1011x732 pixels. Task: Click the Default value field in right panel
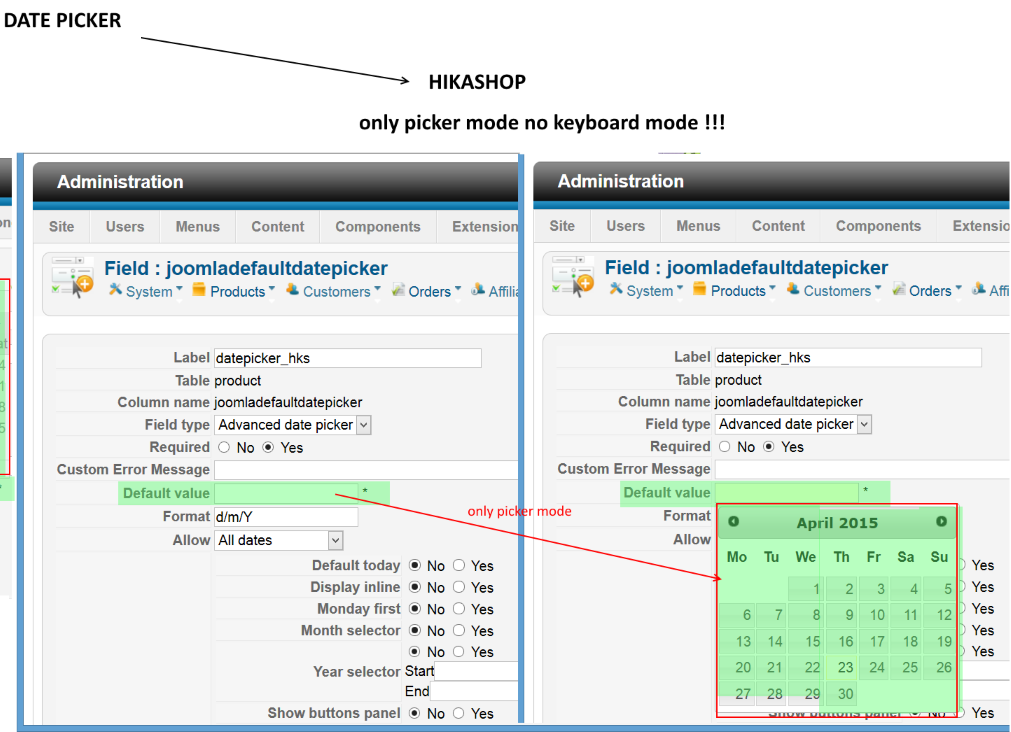click(x=787, y=493)
